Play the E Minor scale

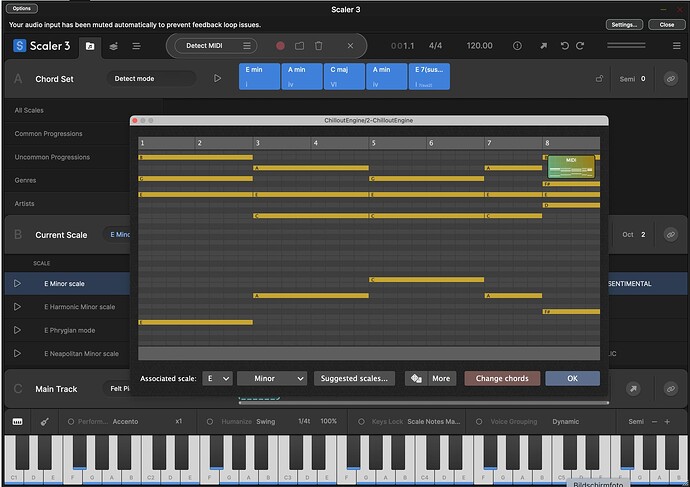pyautogui.click(x=17, y=284)
